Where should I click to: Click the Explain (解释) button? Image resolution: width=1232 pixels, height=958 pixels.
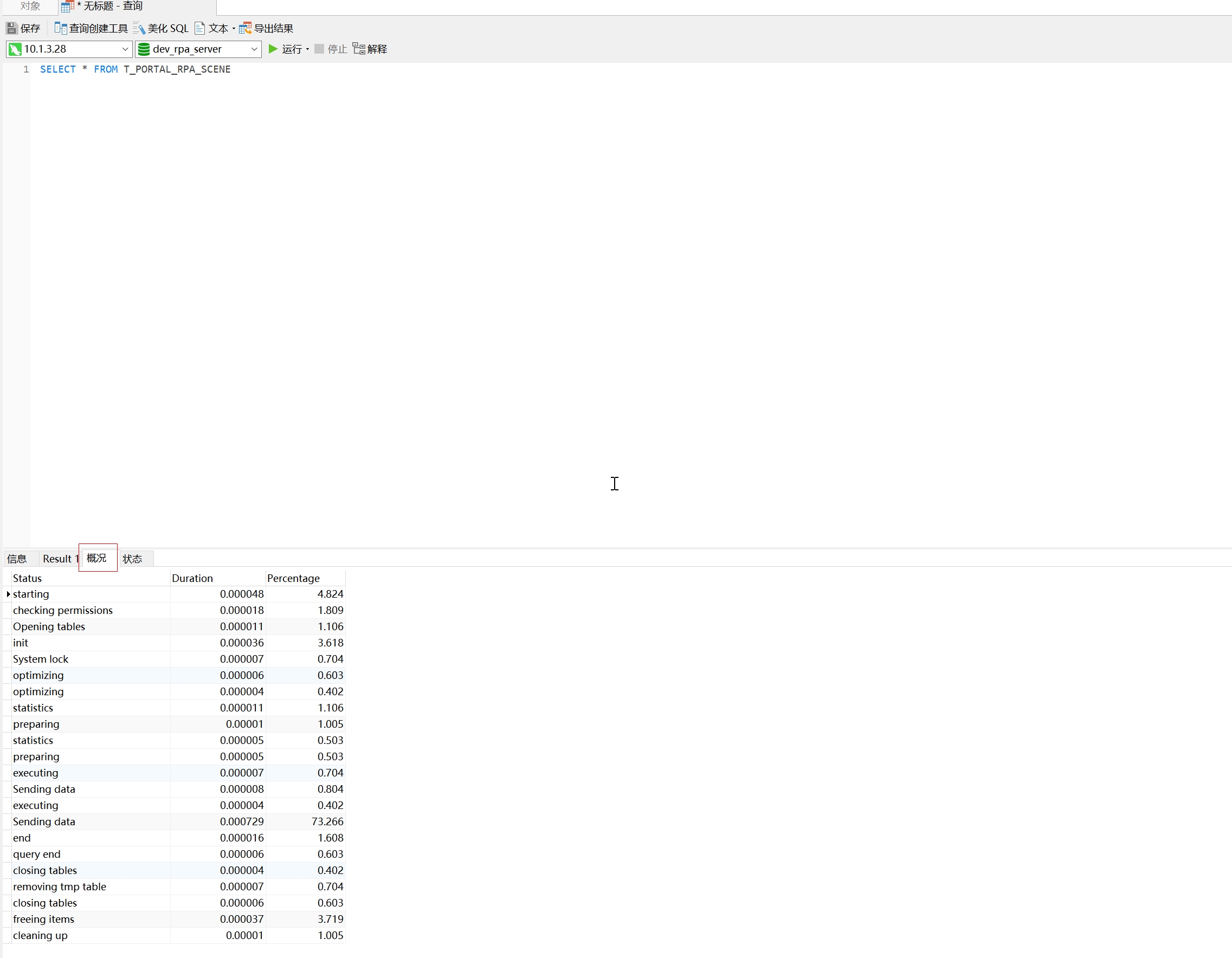coord(370,49)
